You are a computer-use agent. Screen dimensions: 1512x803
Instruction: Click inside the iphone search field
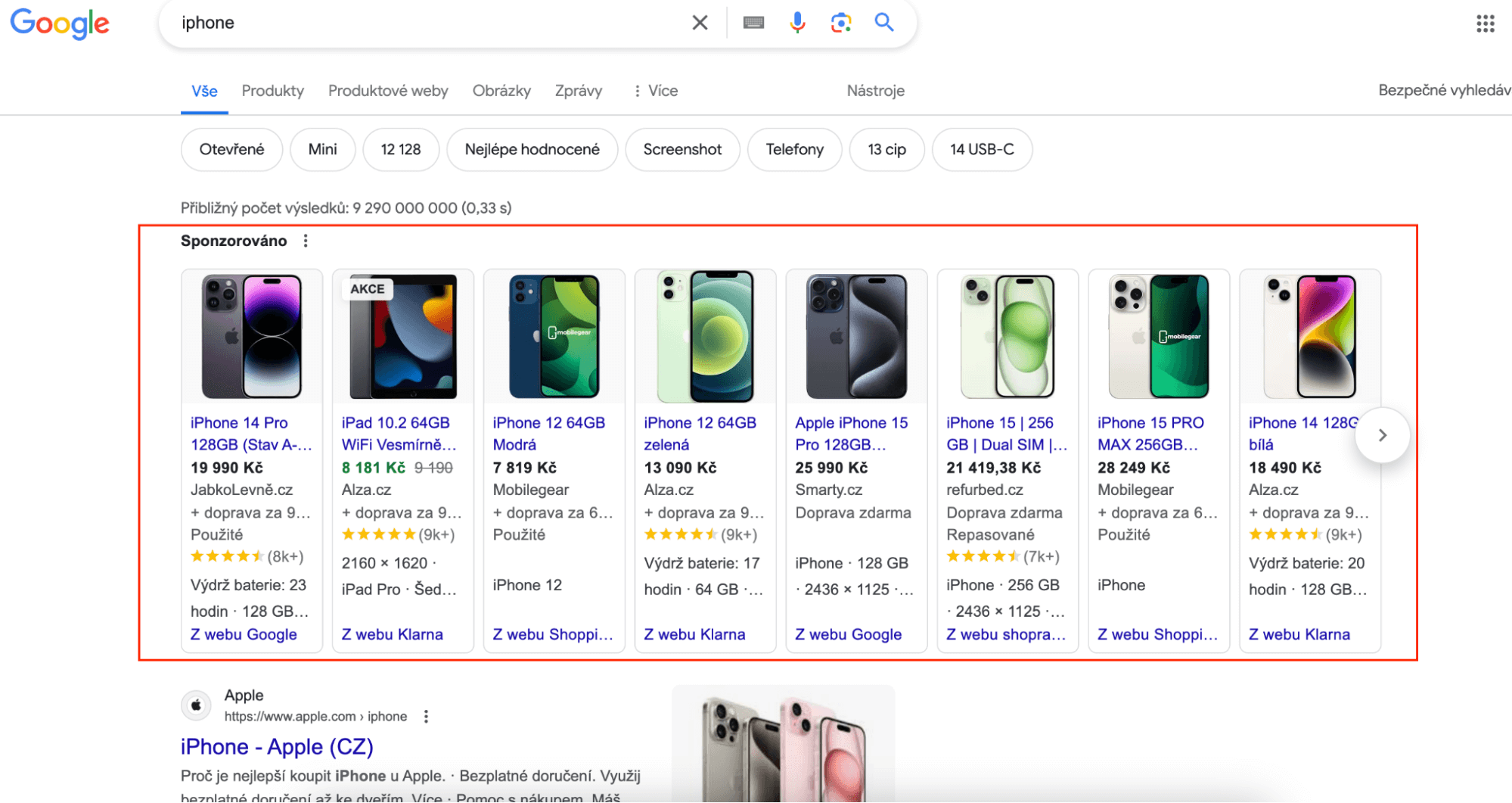pyautogui.click(x=424, y=23)
